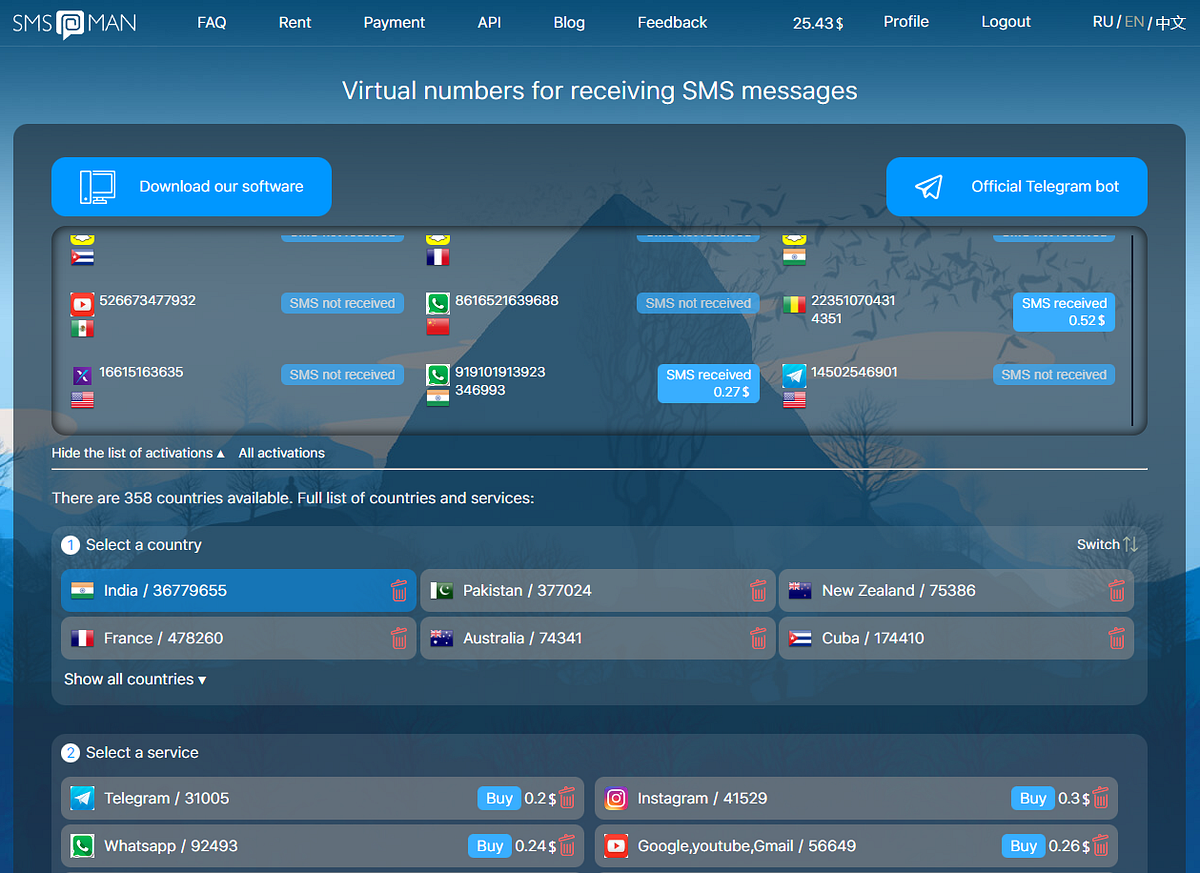Viewport: 1200px width, 873px height.
Task: Open Profile page
Action: pos(906,21)
